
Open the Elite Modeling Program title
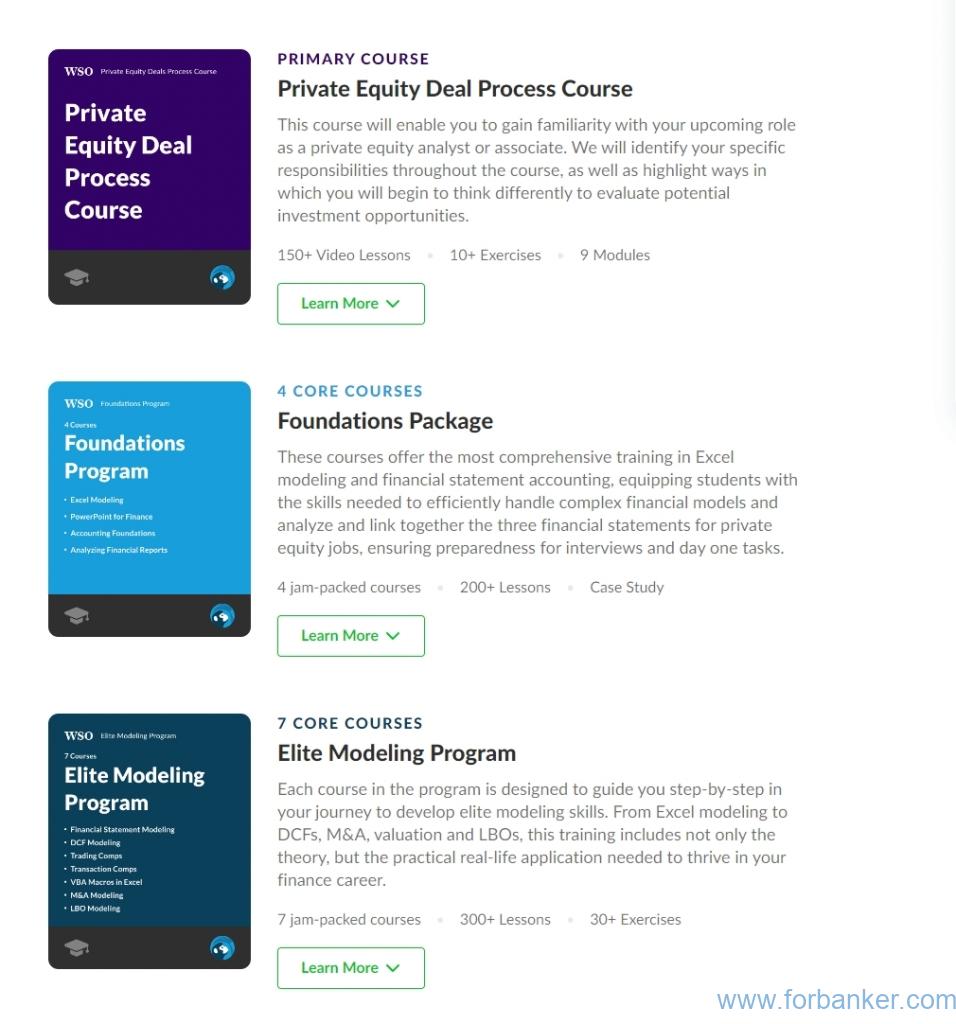click(396, 753)
